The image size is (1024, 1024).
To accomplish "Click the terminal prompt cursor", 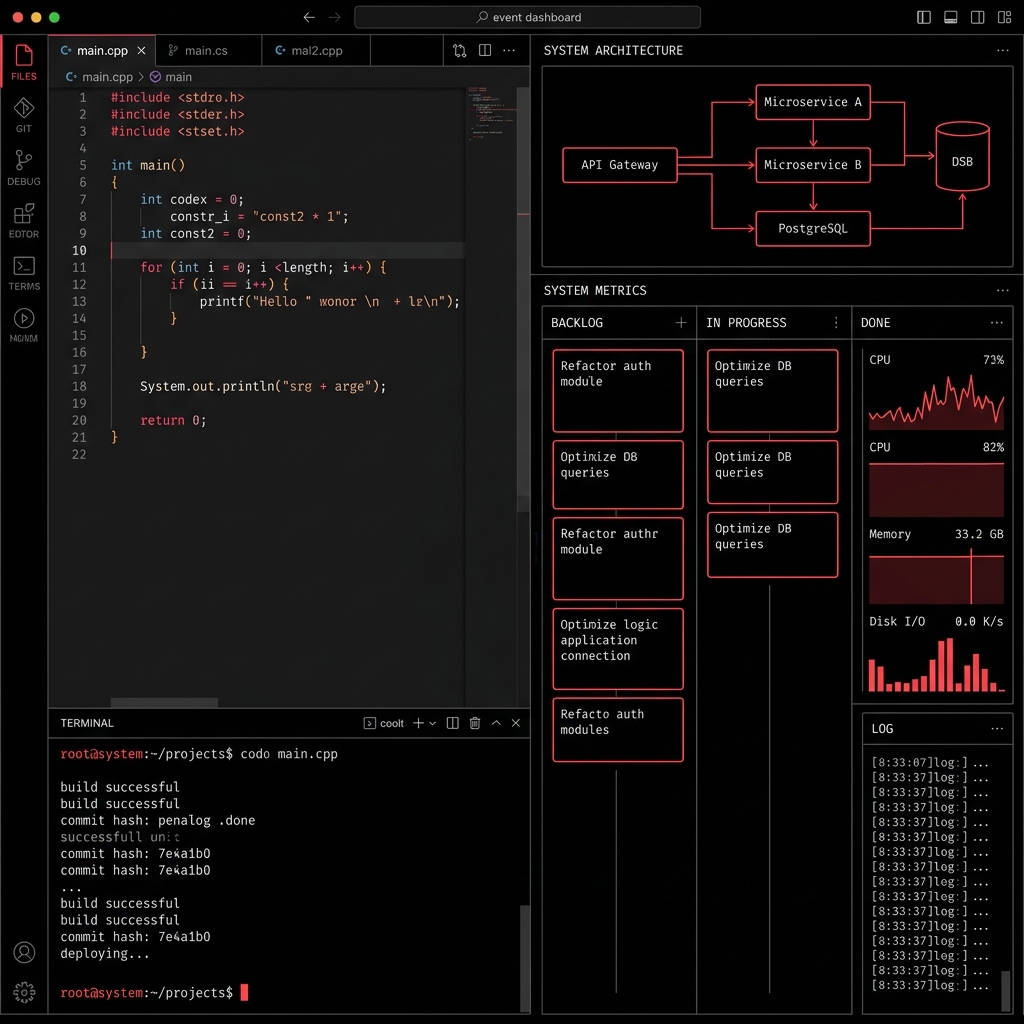I will click(x=244, y=992).
